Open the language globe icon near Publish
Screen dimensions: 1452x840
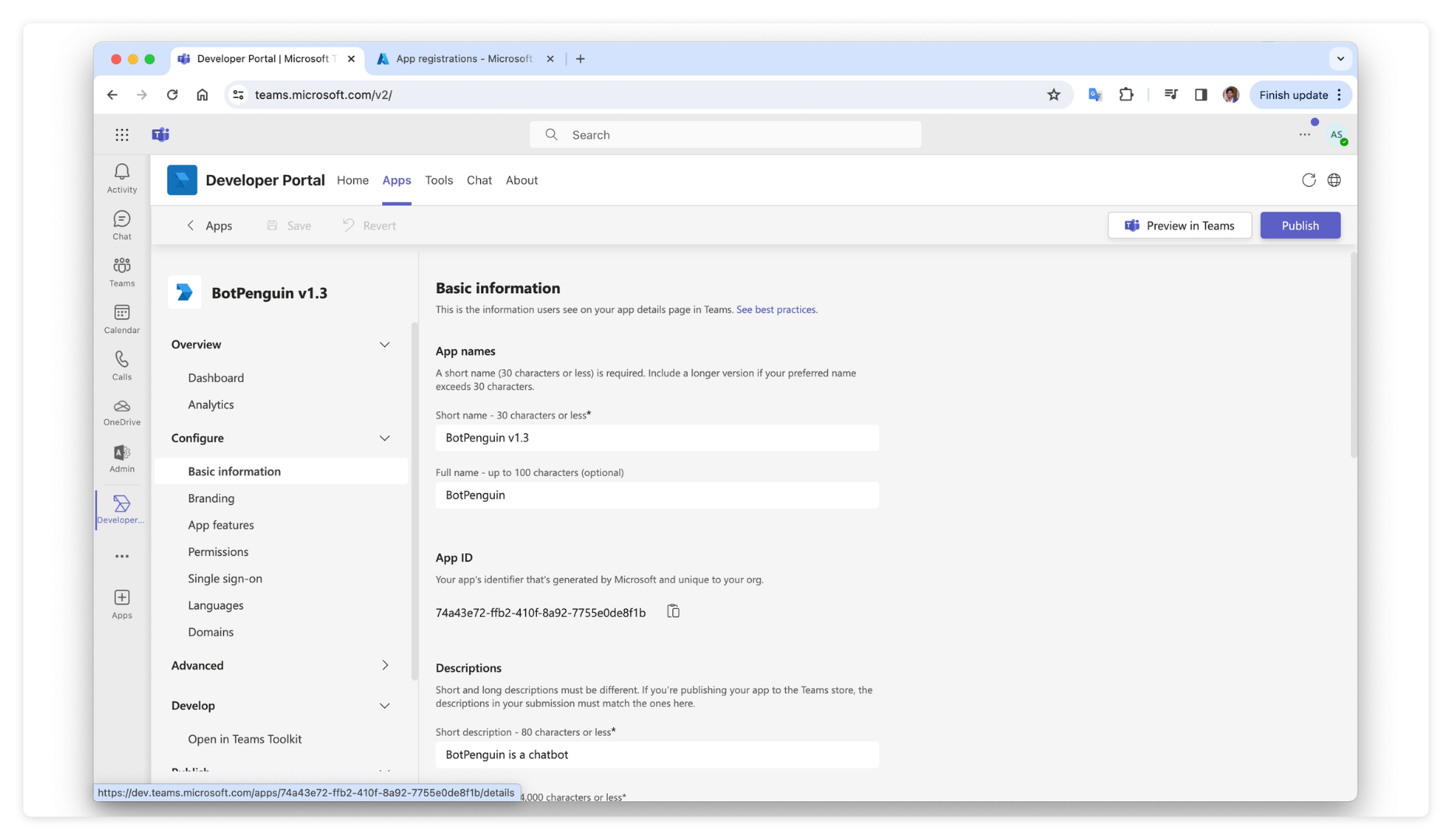click(1335, 180)
